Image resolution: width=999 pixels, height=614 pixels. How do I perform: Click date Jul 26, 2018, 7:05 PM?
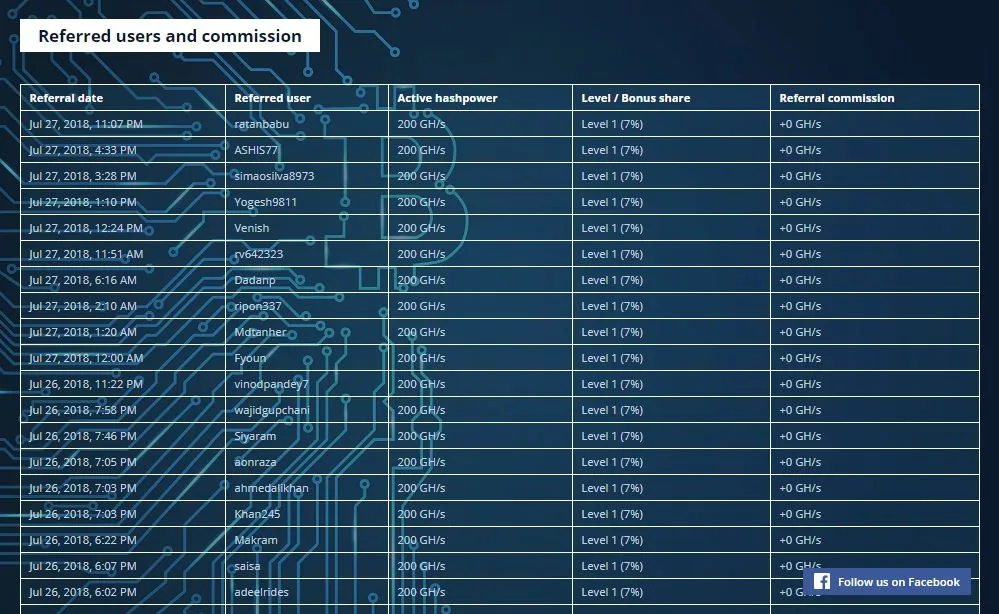pos(83,462)
